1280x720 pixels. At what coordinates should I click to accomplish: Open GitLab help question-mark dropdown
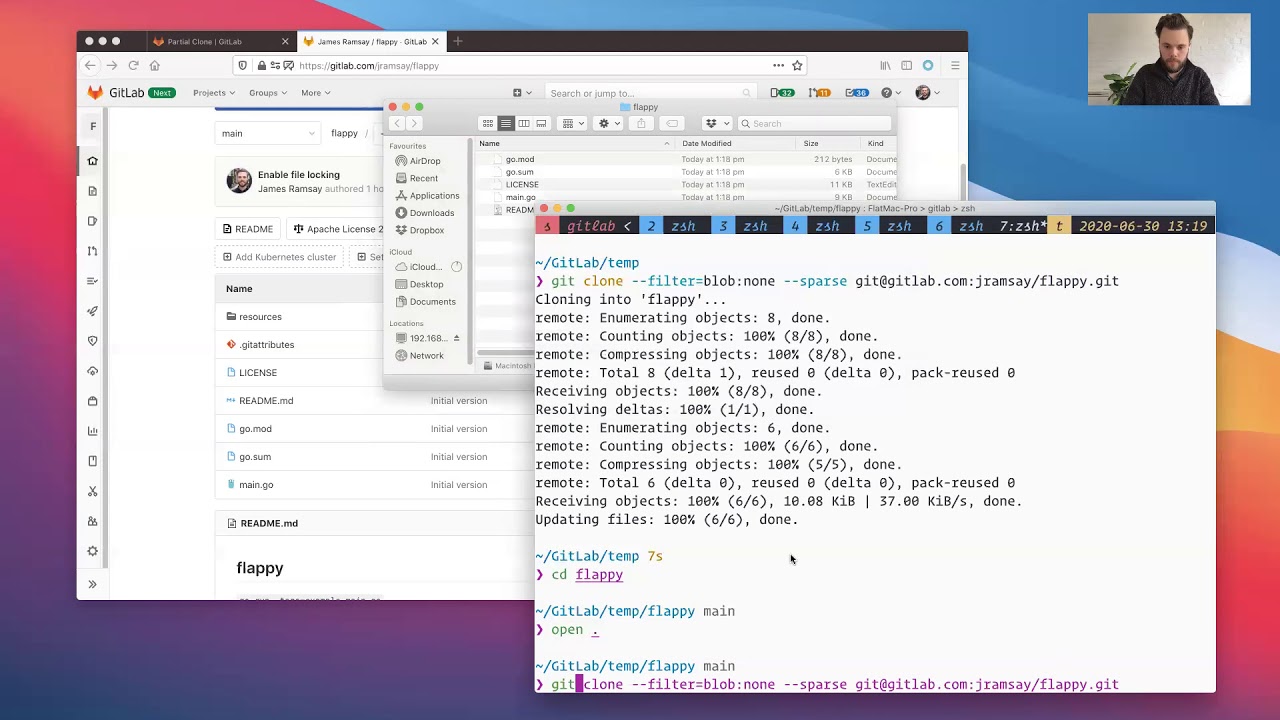(x=890, y=93)
